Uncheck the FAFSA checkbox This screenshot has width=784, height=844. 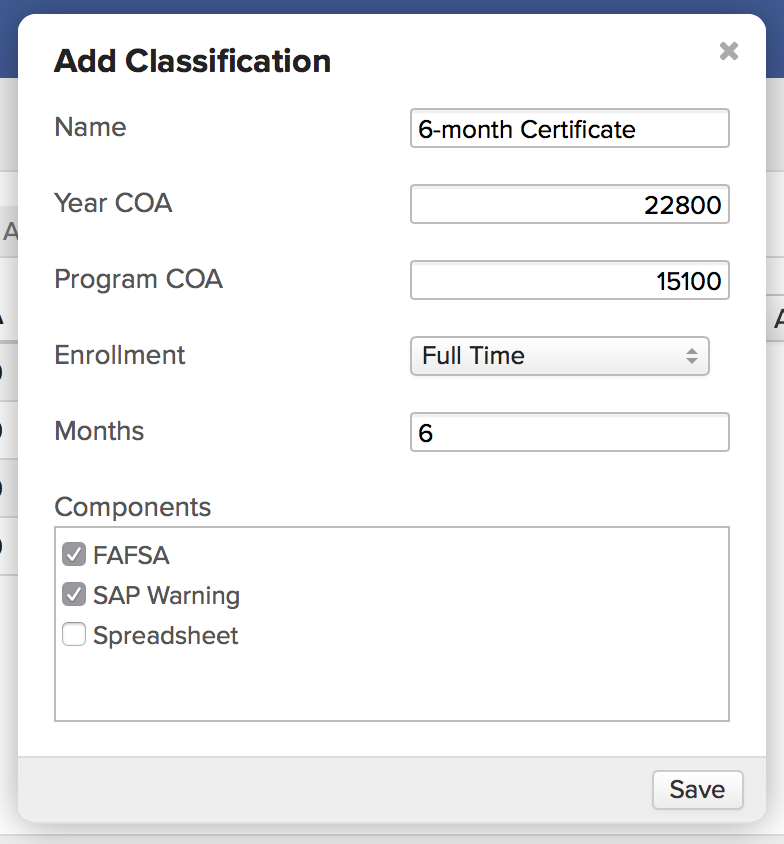click(74, 555)
